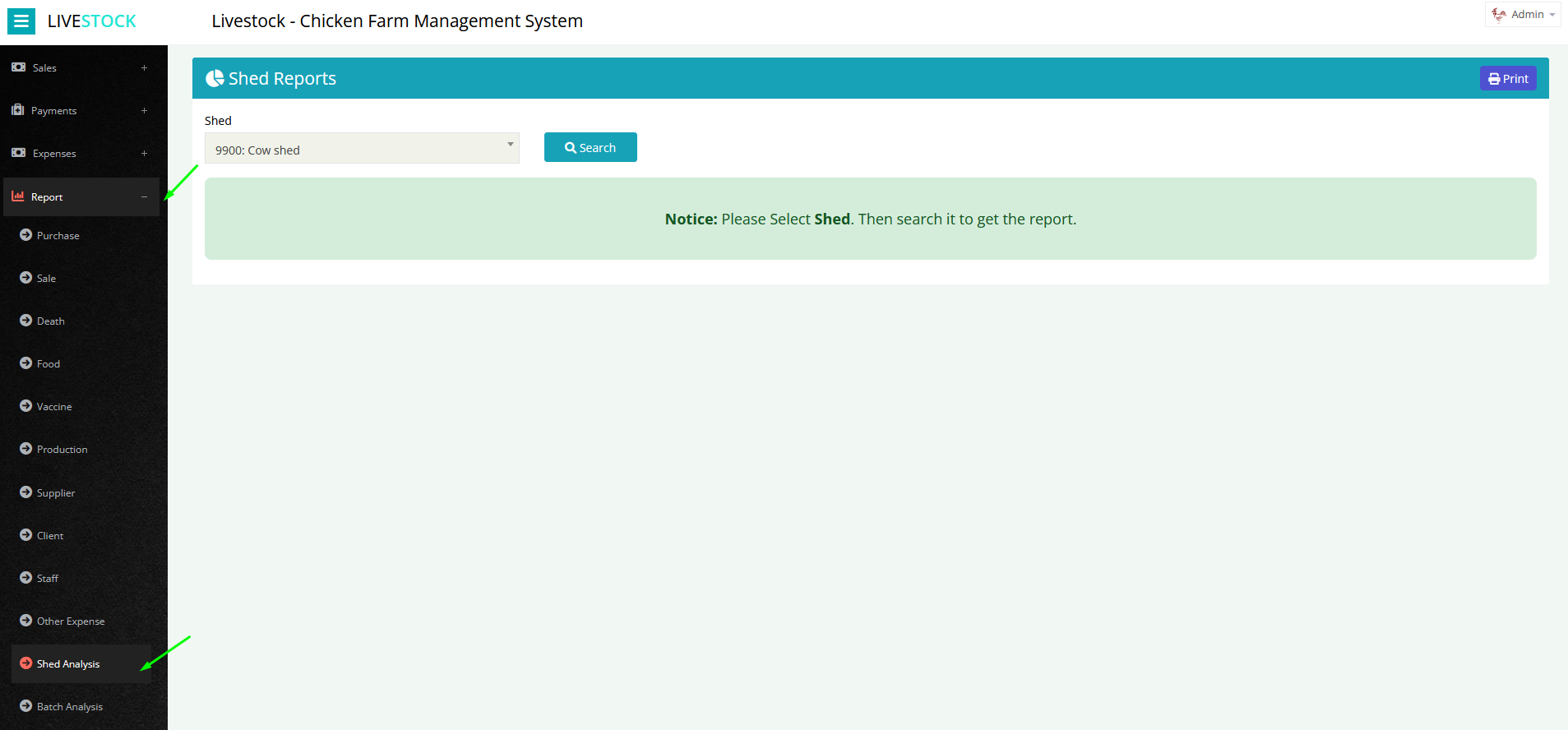
Task: Expand the Sales menu plus sign
Action: pos(144,68)
